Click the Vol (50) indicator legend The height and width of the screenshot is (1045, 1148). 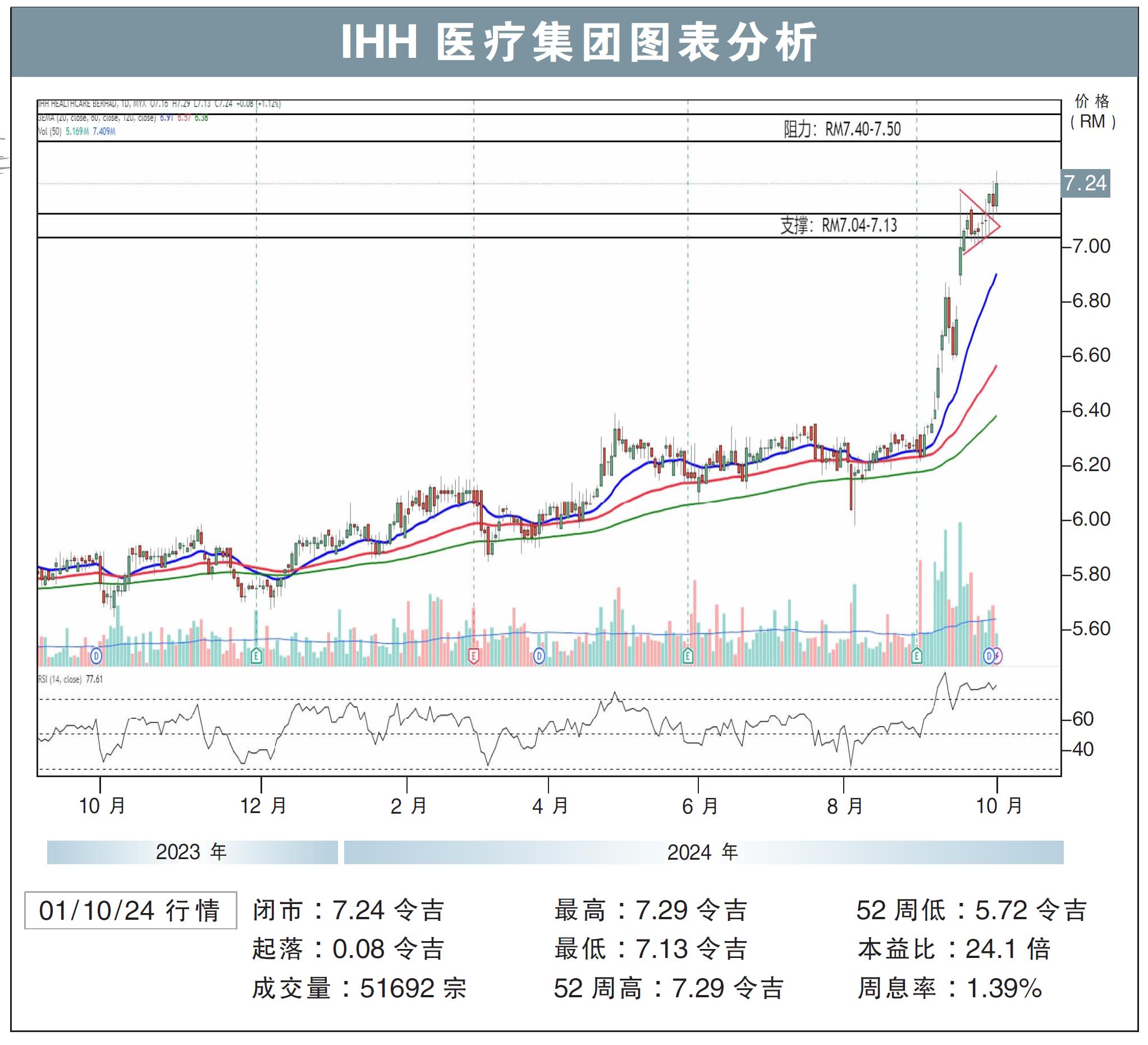coord(77,131)
